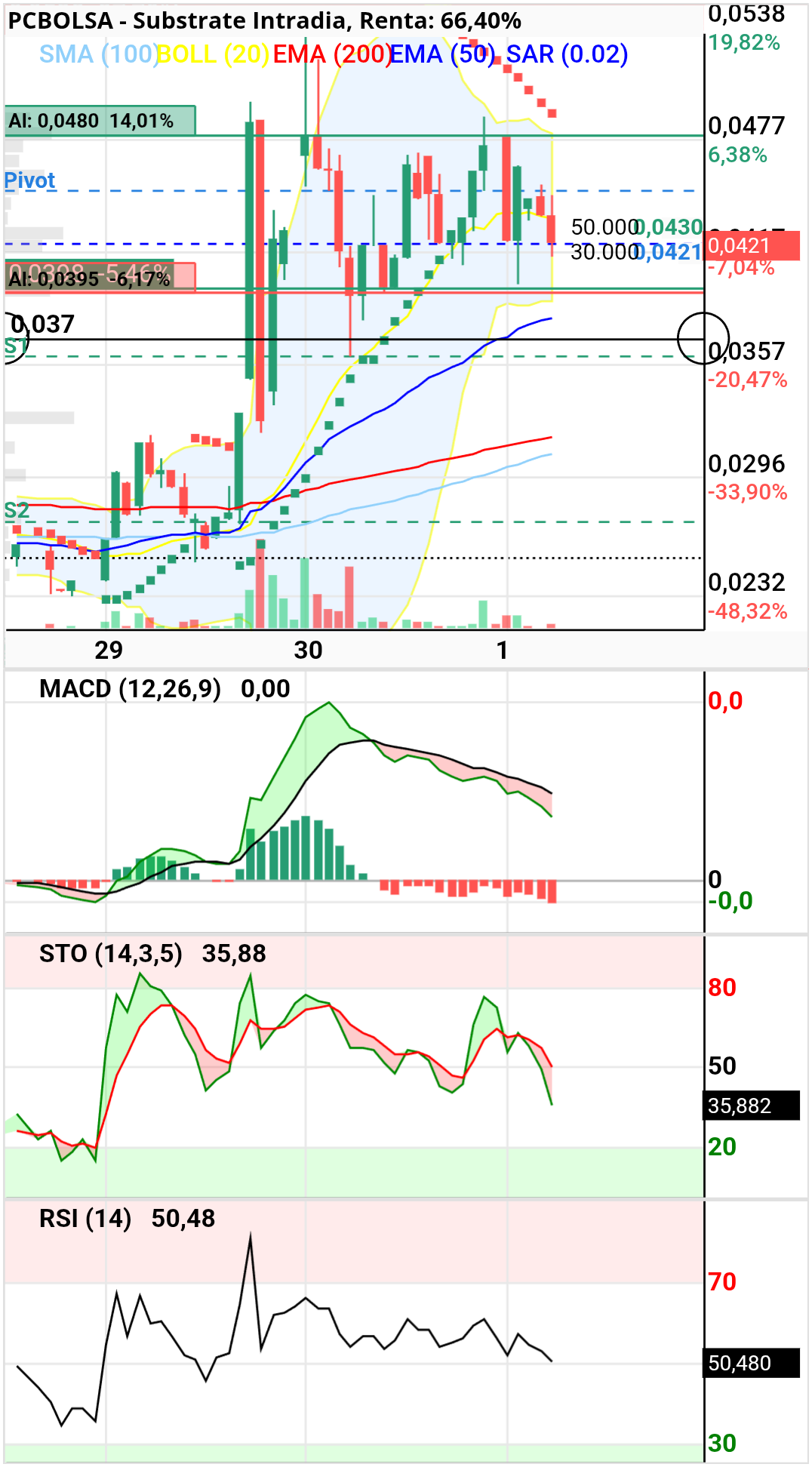
Task: Select the EMA (50) legend label
Action: point(442,54)
